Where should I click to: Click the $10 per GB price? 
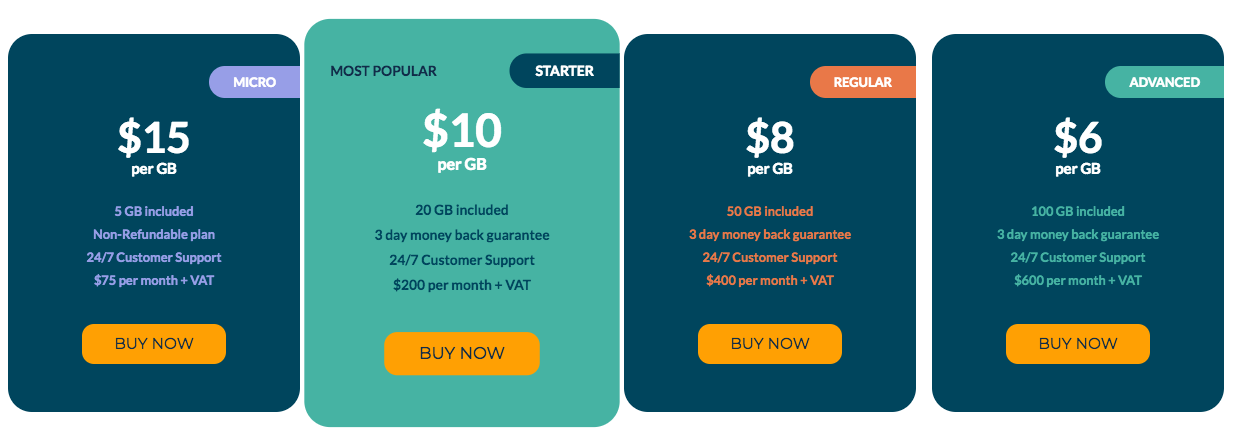(x=462, y=130)
